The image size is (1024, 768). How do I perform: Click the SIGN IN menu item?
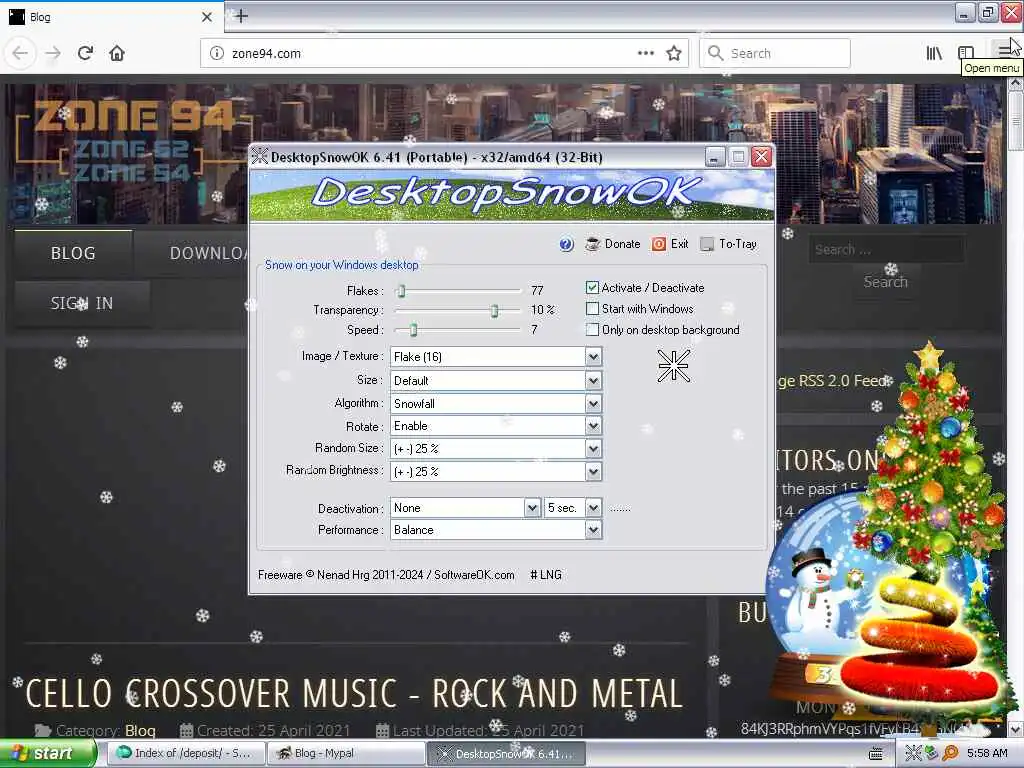(82, 303)
